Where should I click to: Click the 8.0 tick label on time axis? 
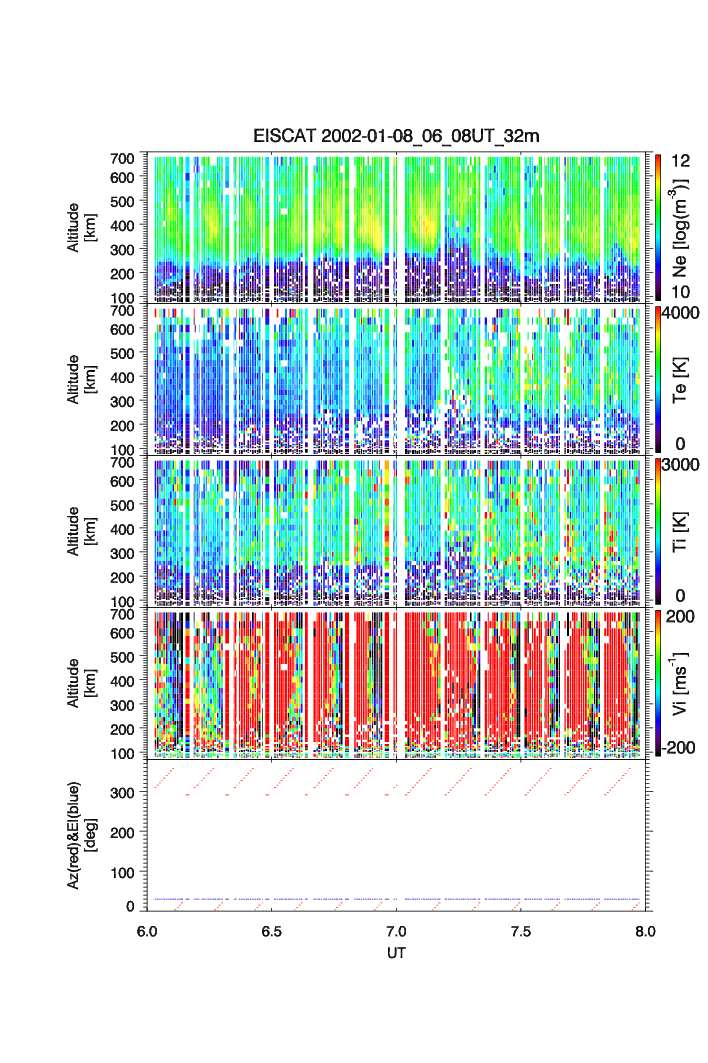pyautogui.click(x=645, y=930)
